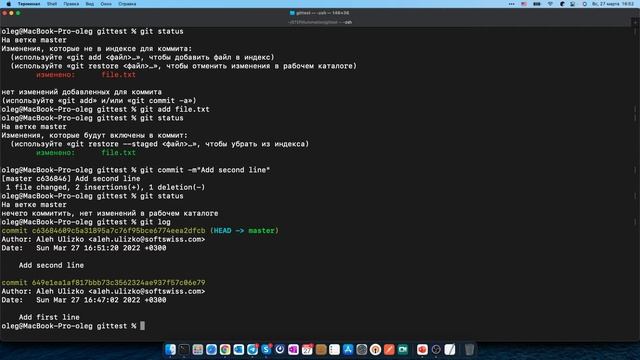
Task: Click the crescent moon Focus icon
Action: [562, 4]
